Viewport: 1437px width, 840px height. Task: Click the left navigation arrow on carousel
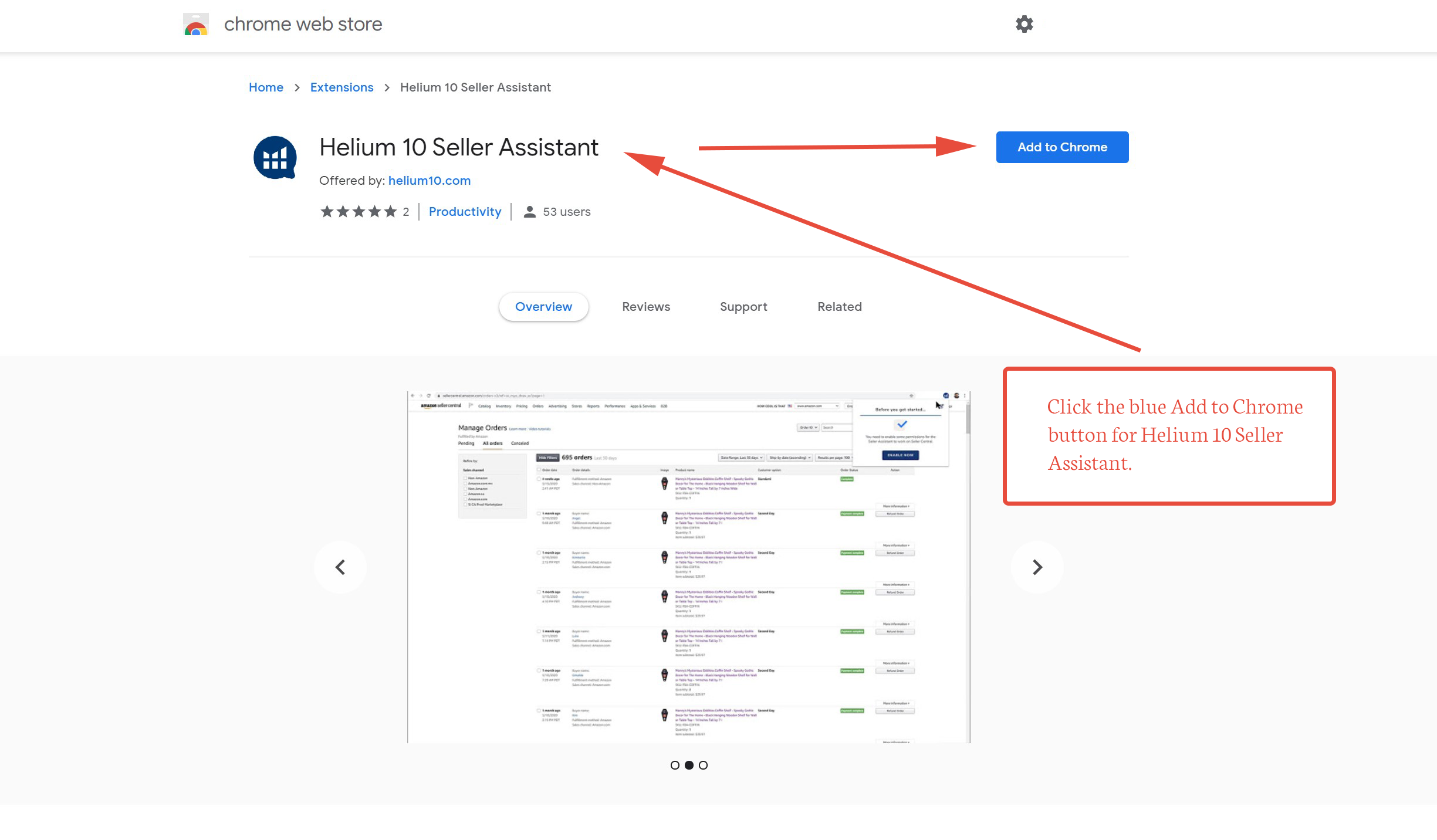click(x=341, y=566)
